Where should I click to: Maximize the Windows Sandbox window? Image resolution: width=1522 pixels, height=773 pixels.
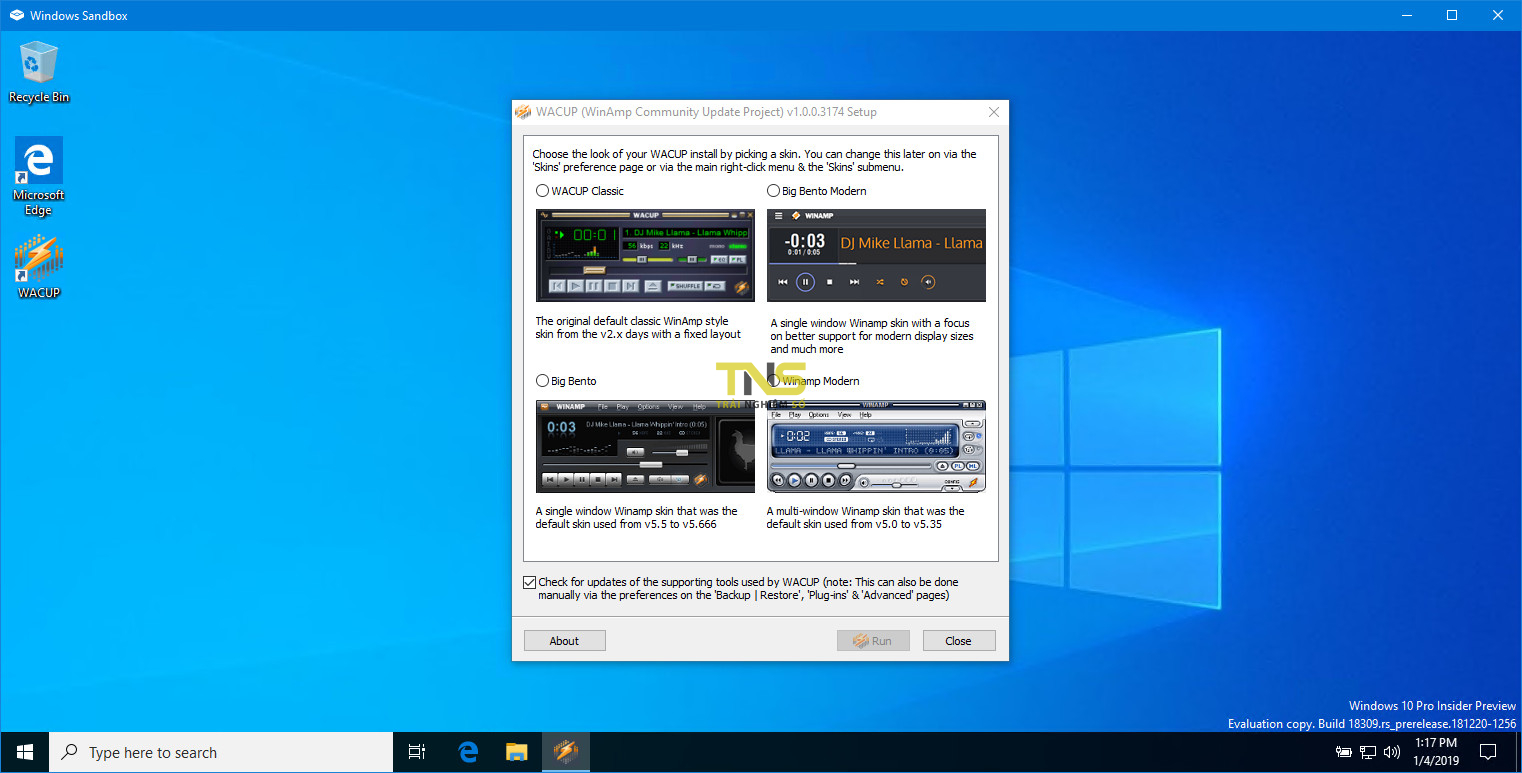pos(1452,15)
